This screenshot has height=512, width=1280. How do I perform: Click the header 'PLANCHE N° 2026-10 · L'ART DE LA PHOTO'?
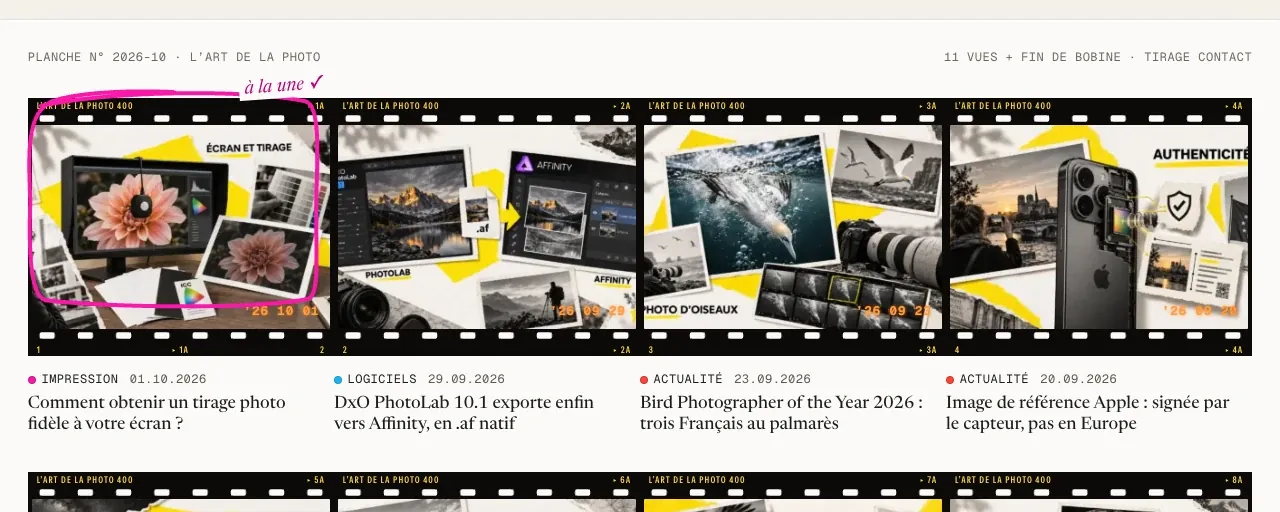[174, 57]
